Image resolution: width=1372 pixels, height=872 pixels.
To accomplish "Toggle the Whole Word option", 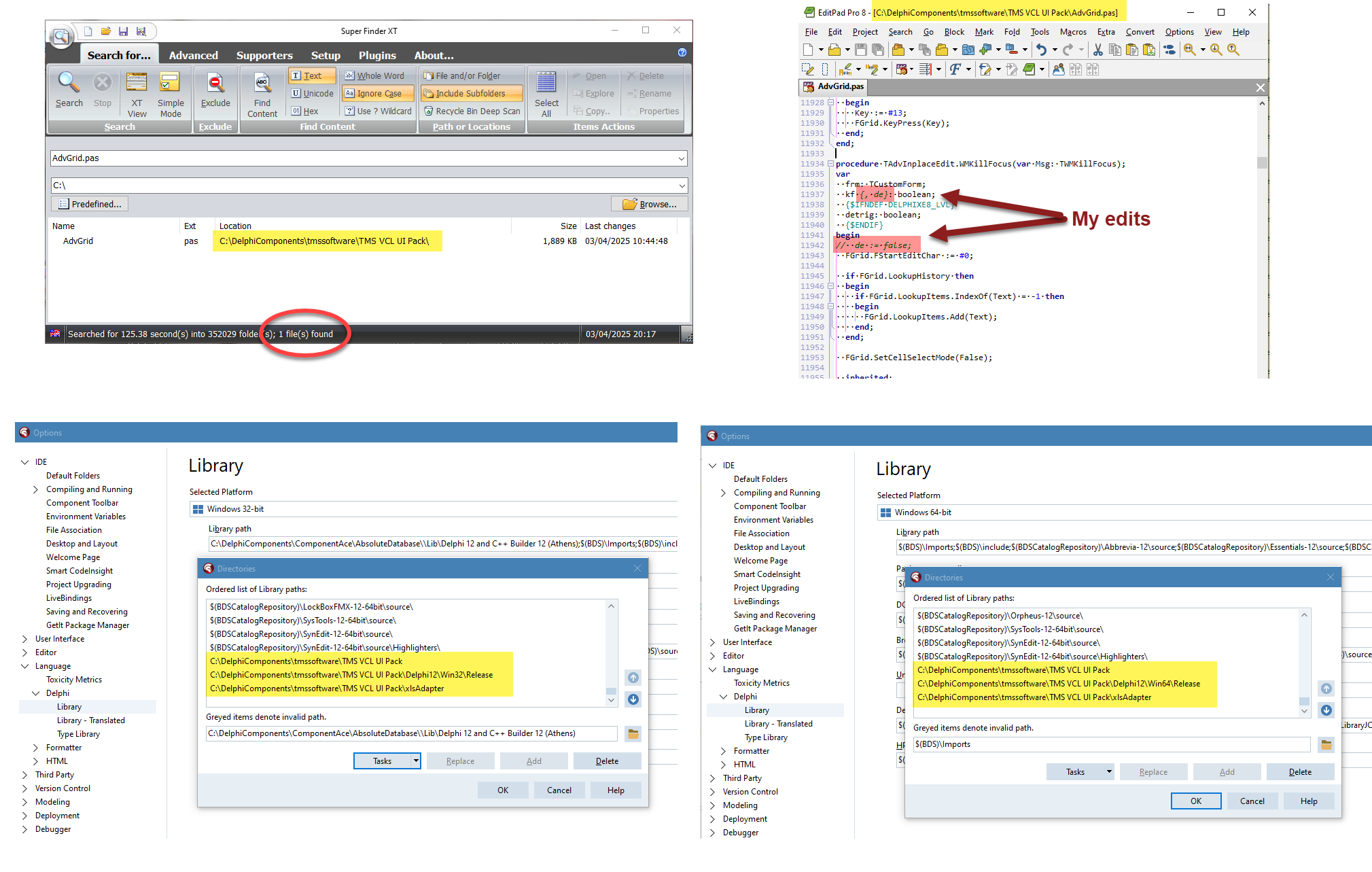I will point(374,75).
